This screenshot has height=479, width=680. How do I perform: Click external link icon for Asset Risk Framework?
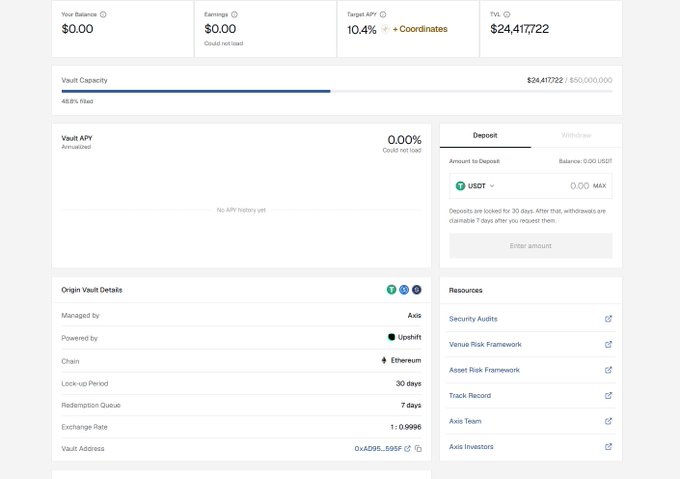tap(608, 370)
